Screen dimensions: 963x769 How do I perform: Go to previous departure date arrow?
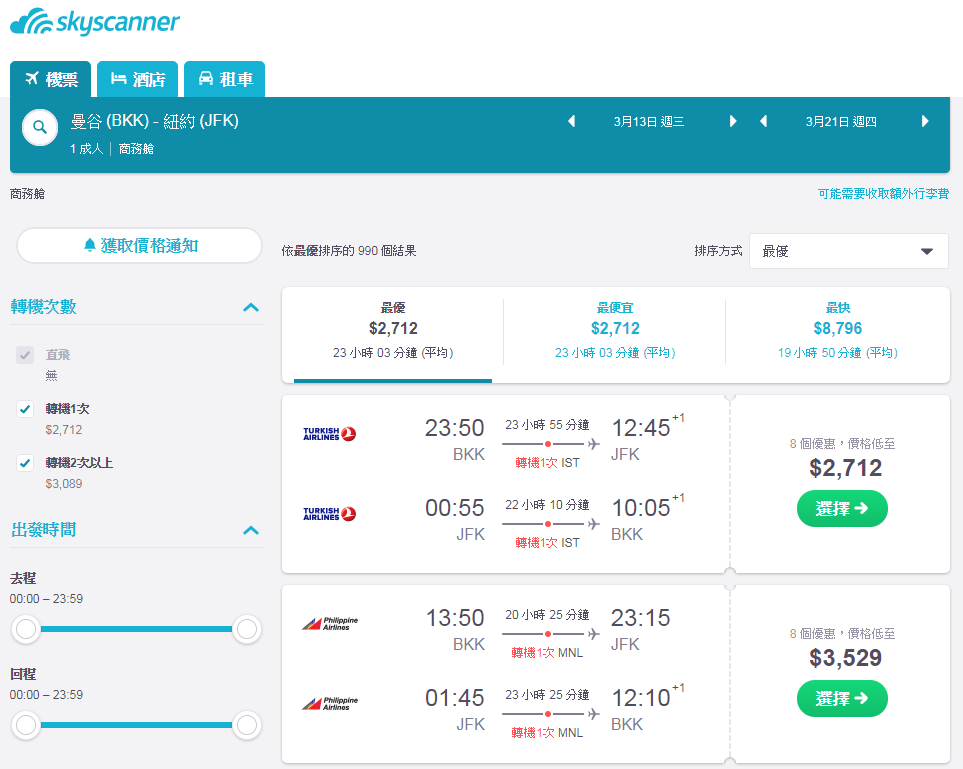coord(571,121)
